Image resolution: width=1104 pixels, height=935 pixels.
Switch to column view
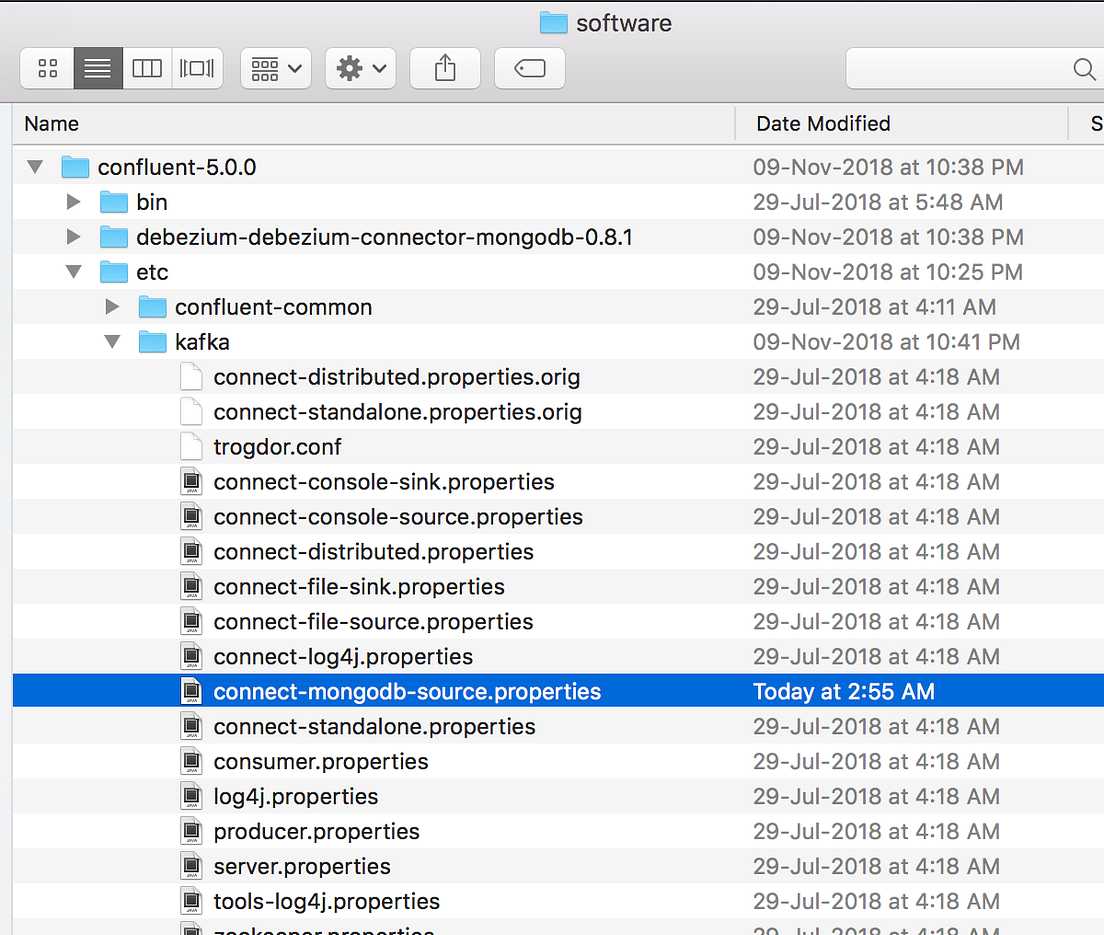(x=146, y=68)
